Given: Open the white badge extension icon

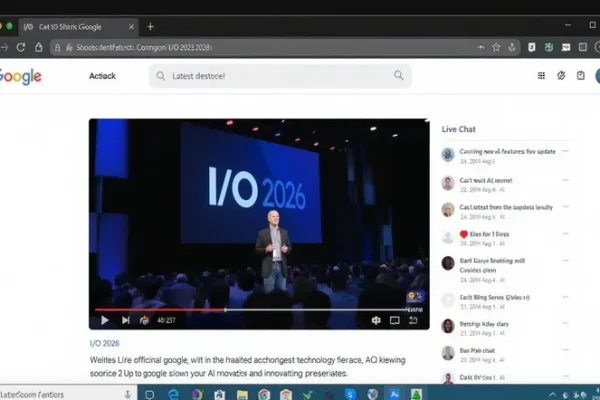Looking at the screenshot, I should click(532, 47).
